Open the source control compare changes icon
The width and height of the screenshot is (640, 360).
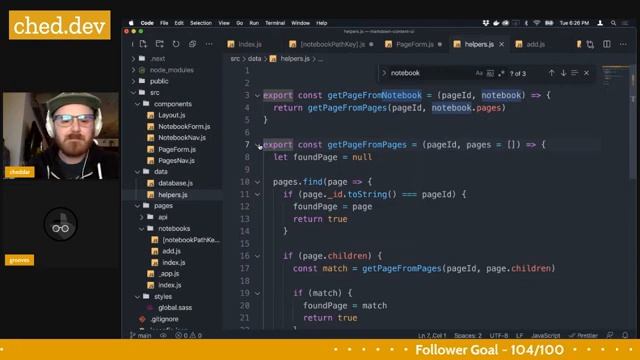[590, 44]
